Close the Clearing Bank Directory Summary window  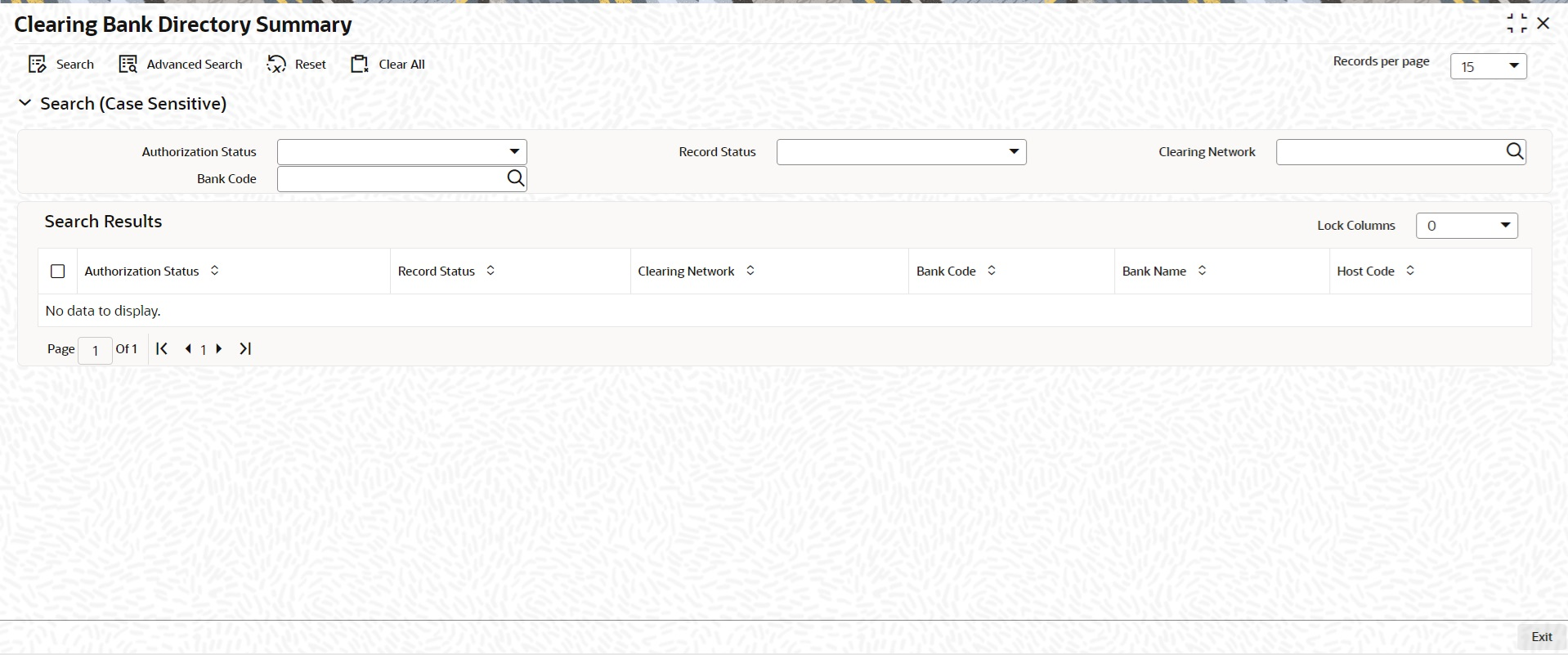pos(1543,24)
